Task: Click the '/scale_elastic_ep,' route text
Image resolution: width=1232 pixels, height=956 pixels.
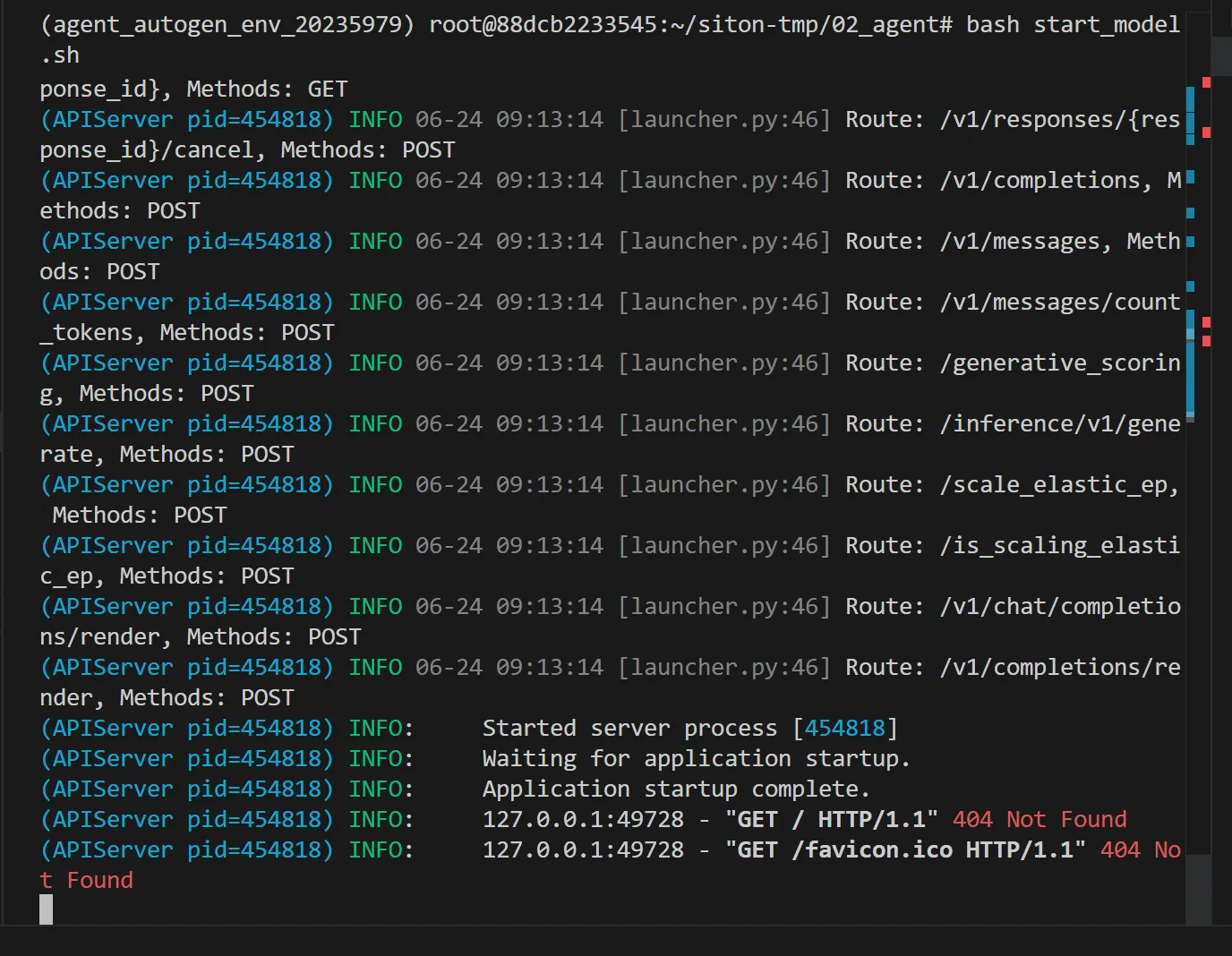Action: (1059, 484)
